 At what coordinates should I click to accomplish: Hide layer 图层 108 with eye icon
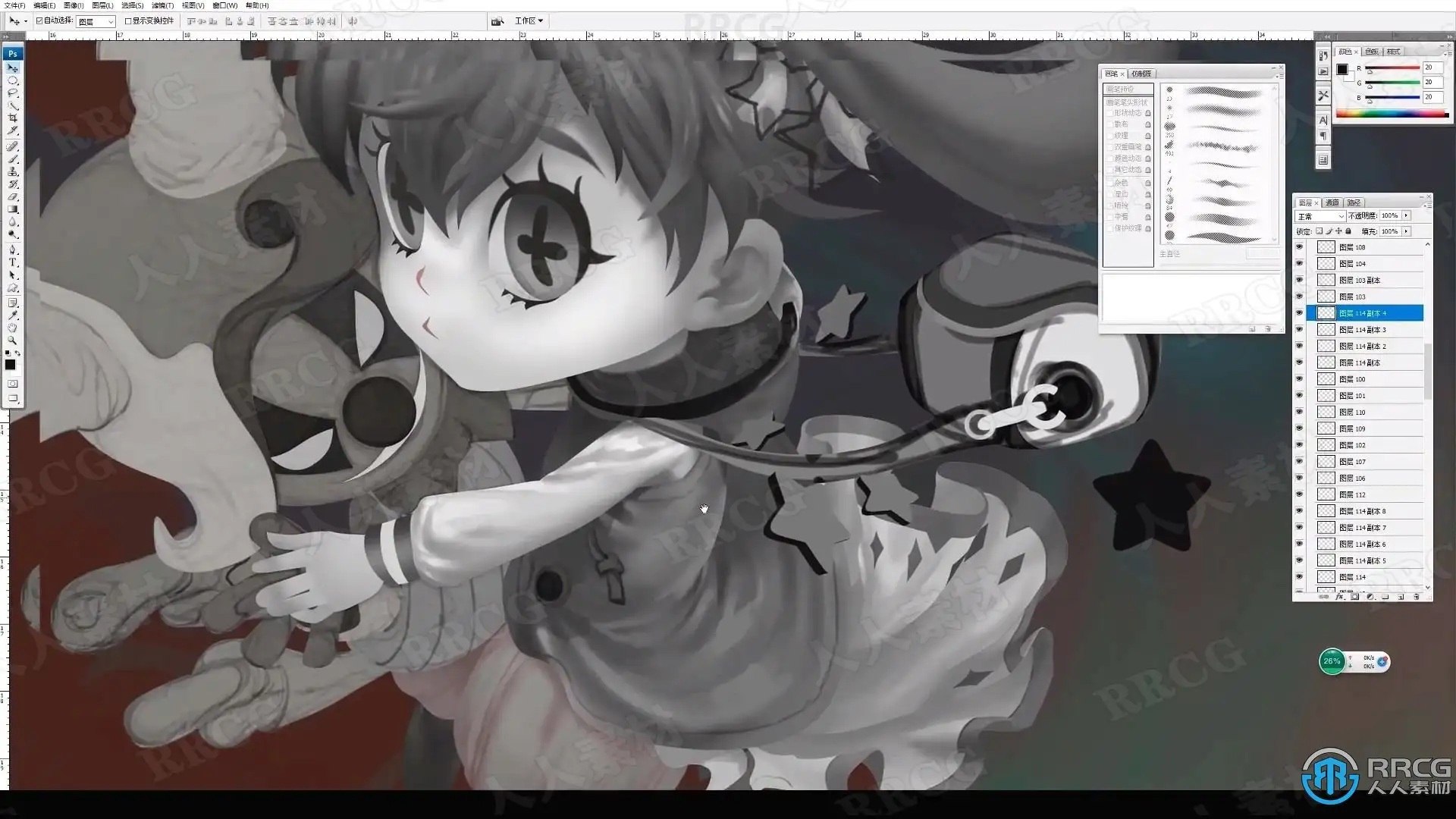click(1299, 247)
